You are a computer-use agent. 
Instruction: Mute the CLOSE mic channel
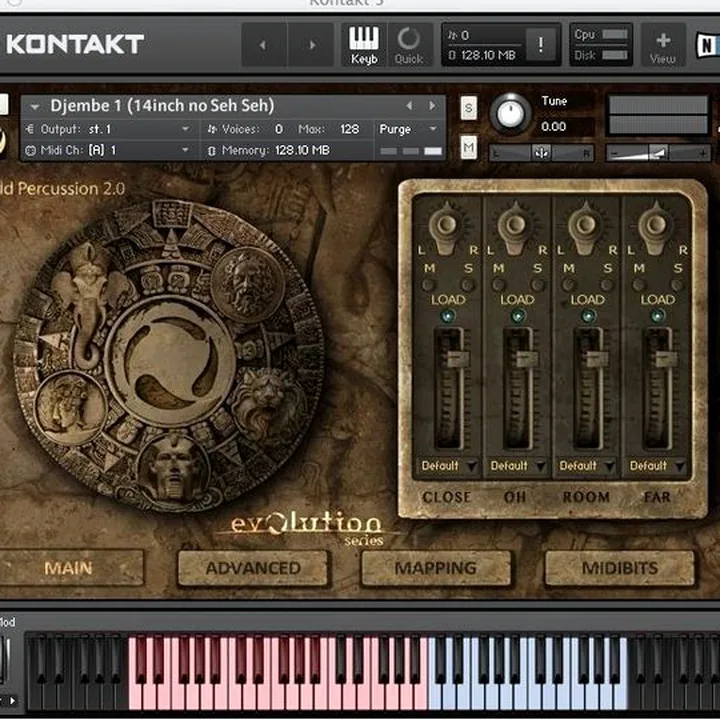point(429,285)
